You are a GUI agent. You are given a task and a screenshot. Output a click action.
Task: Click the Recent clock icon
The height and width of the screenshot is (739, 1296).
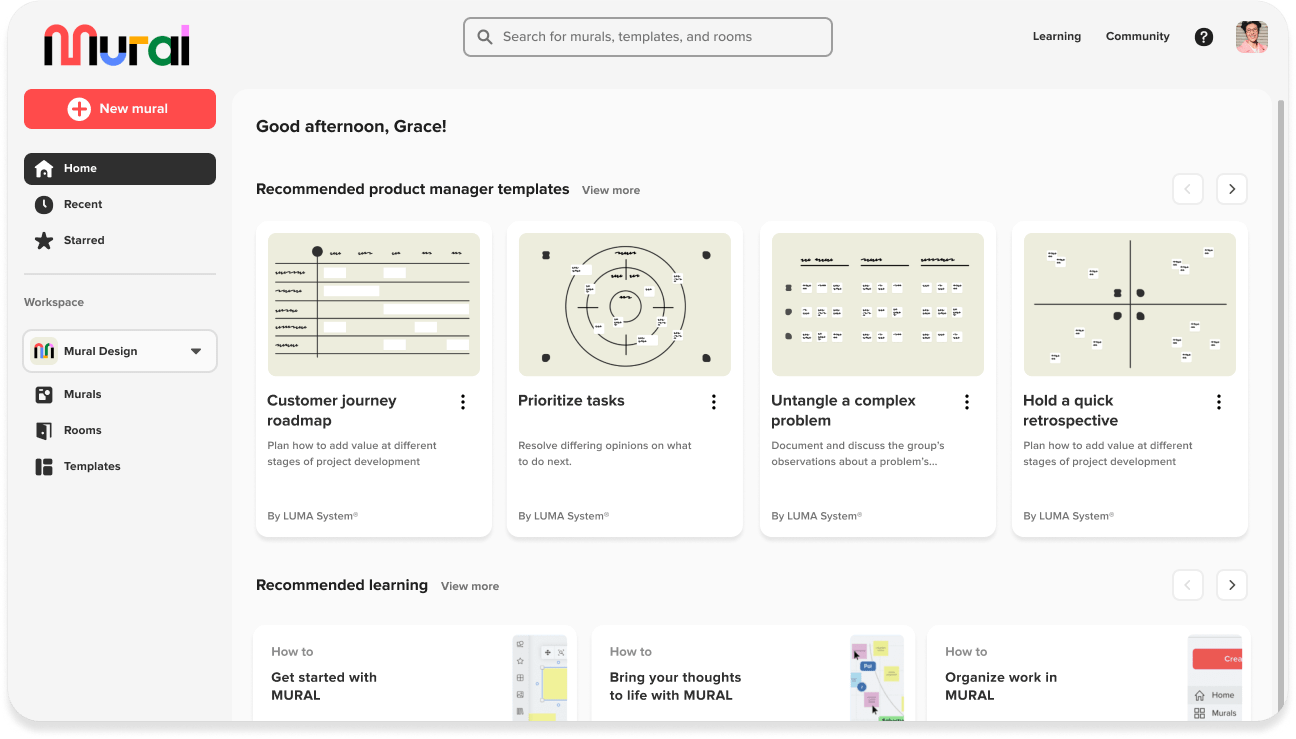tap(44, 205)
